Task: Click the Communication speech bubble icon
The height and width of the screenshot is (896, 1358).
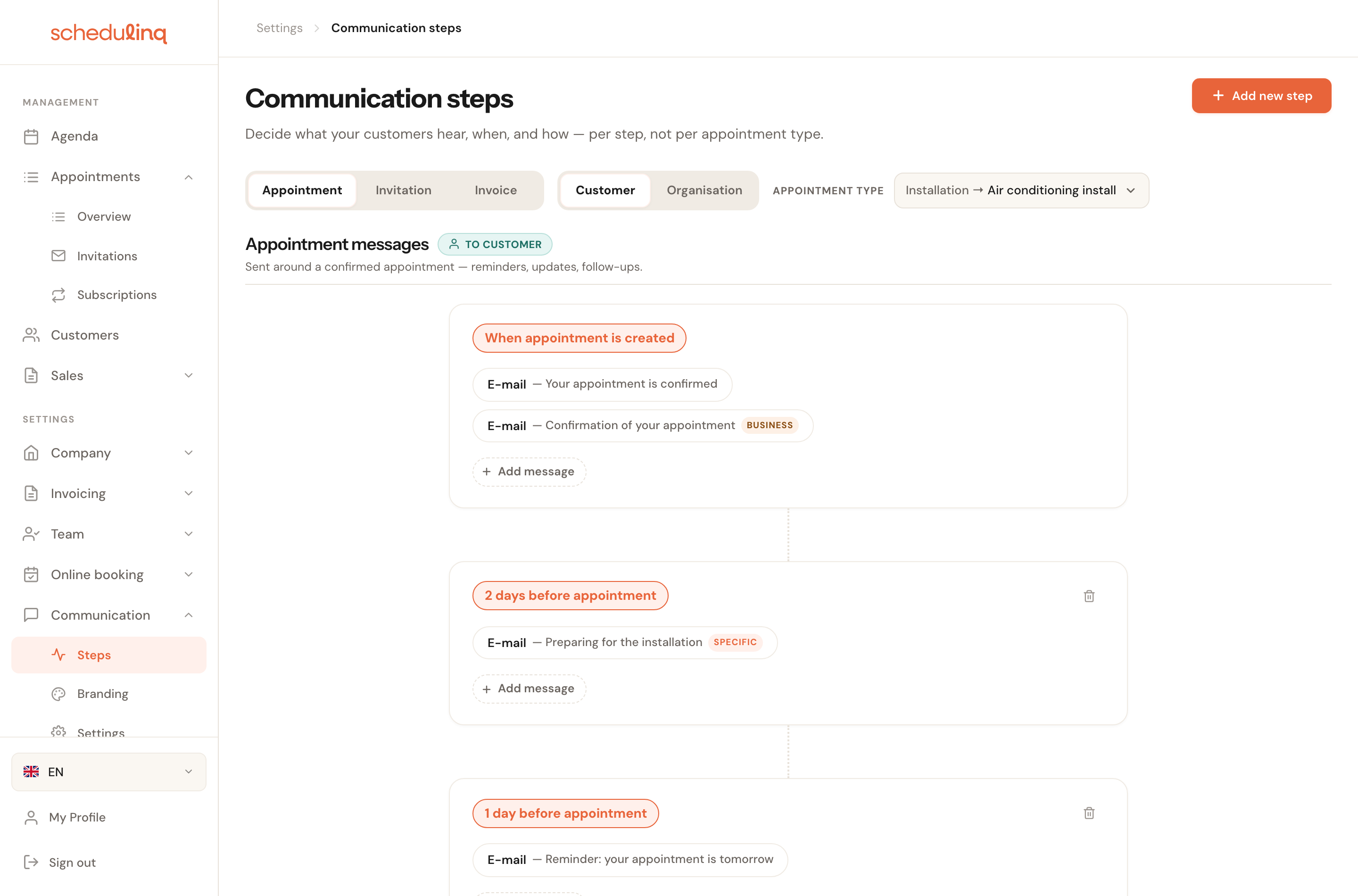Action: pos(31,615)
